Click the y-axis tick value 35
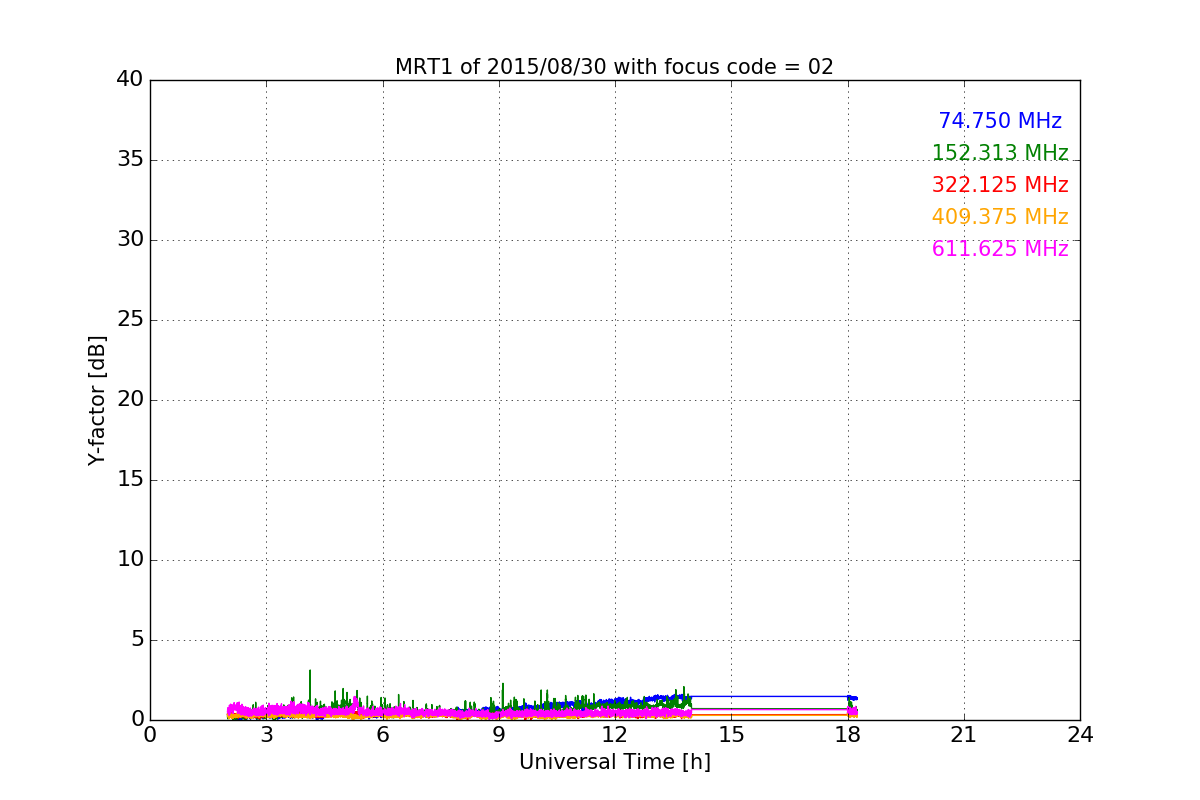This screenshot has width=1200, height=800. [130, 160]
